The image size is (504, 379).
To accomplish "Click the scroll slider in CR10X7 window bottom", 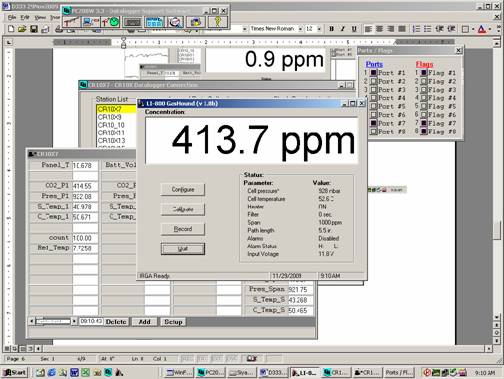I will click(40, 321).
